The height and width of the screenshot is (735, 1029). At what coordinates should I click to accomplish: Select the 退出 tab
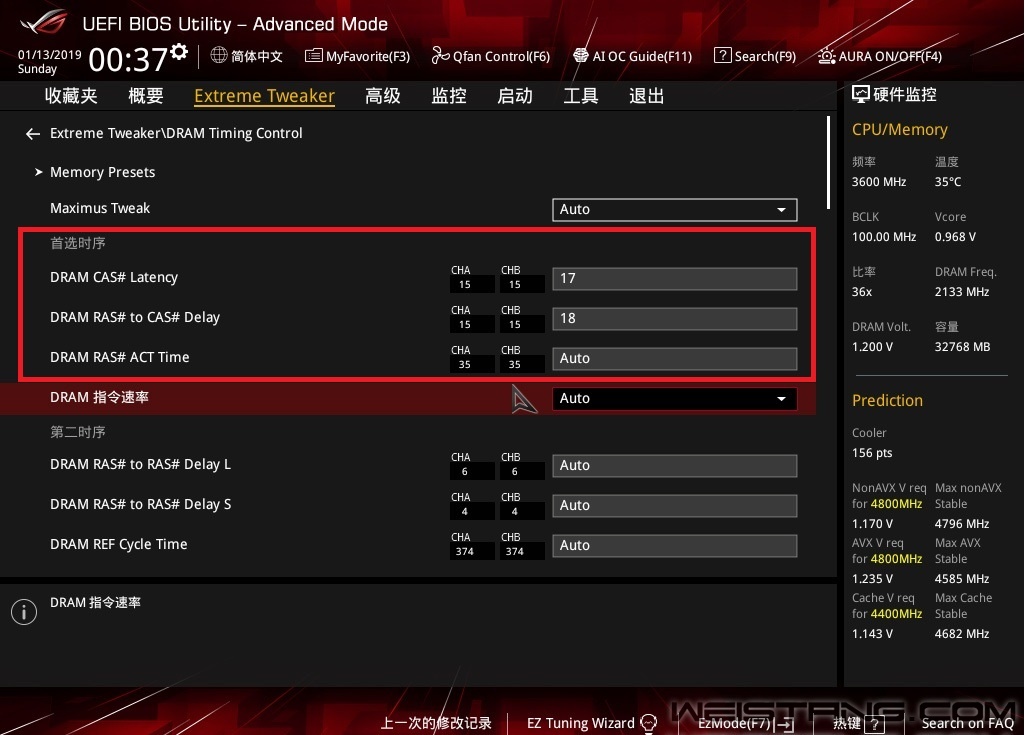pos(646,96)
